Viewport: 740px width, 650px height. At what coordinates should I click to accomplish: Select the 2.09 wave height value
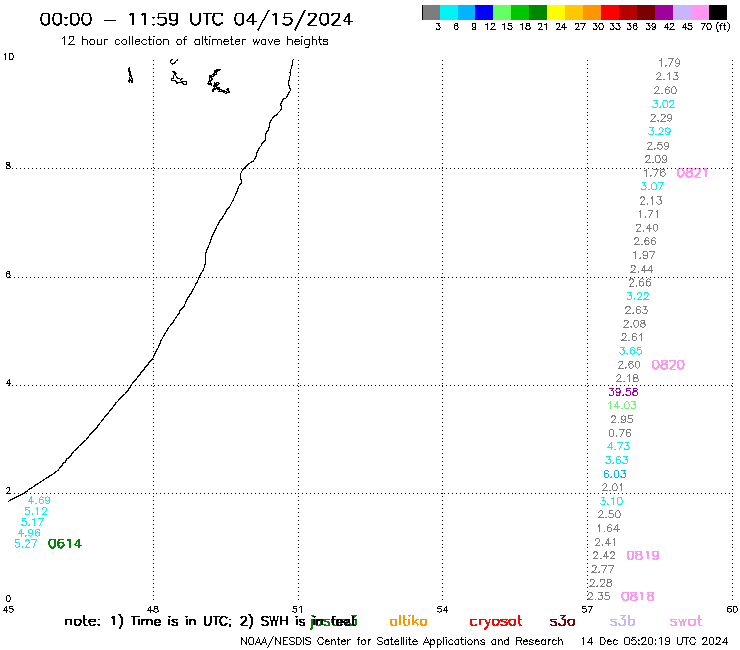point(656,159)
